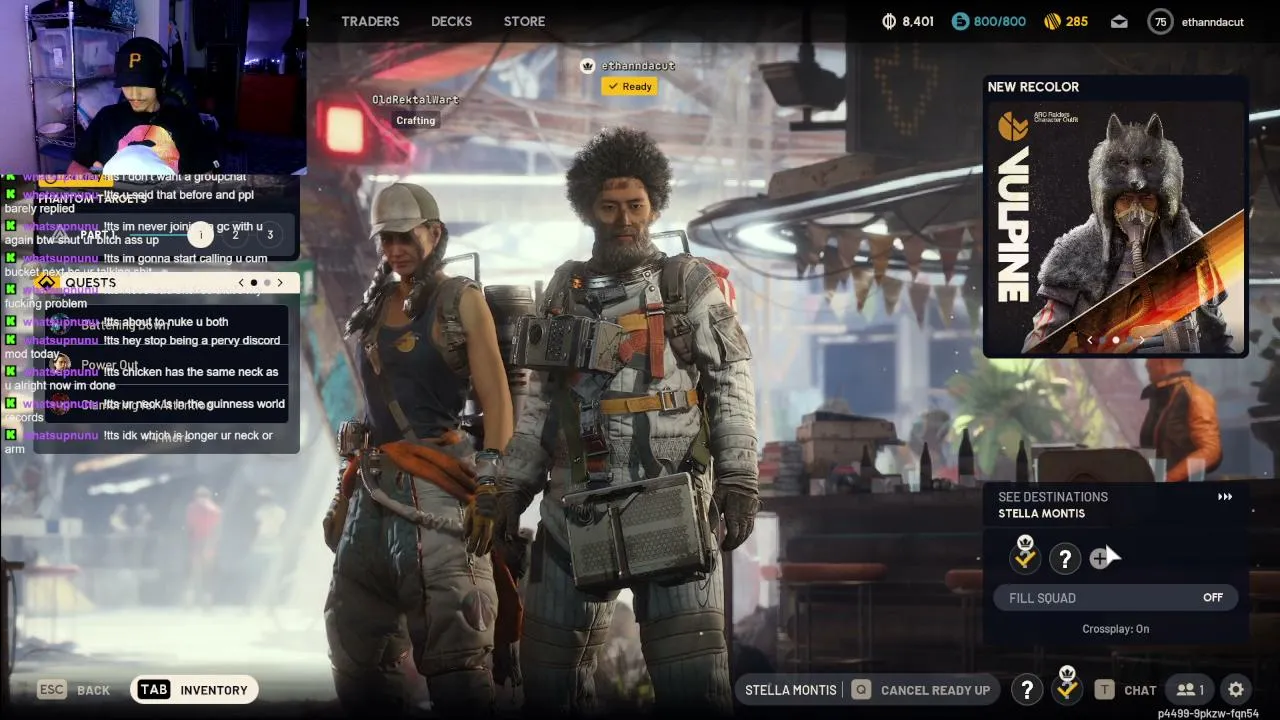Image resolution: width=1280 pixels, height=720 pixels.
Task: Click the blue currency icon beside 800/800
Action: [x=960, y=21]
